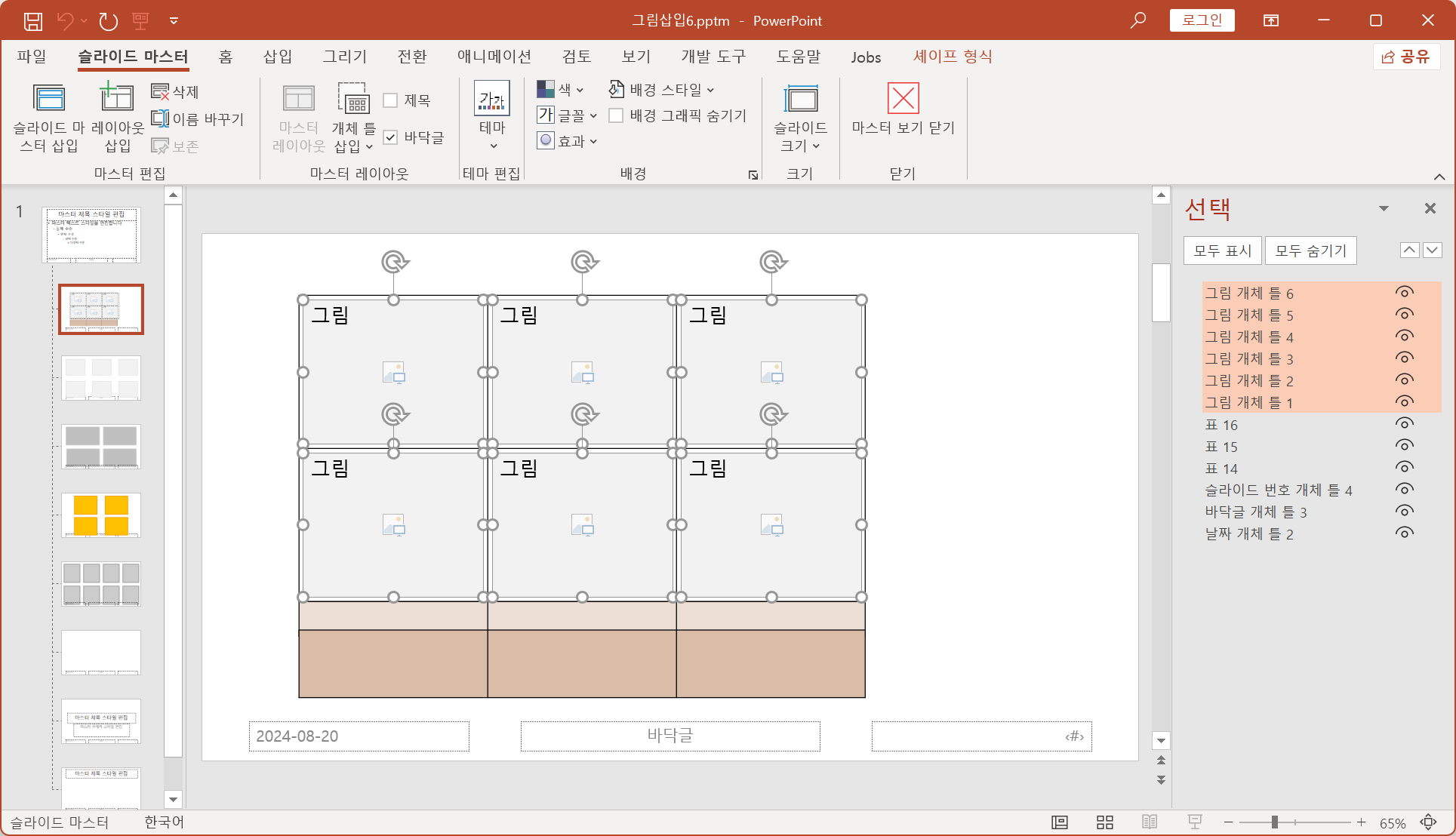Click the Delete layout icon
Screen dimensions: 1456x836
pos(160,91)
